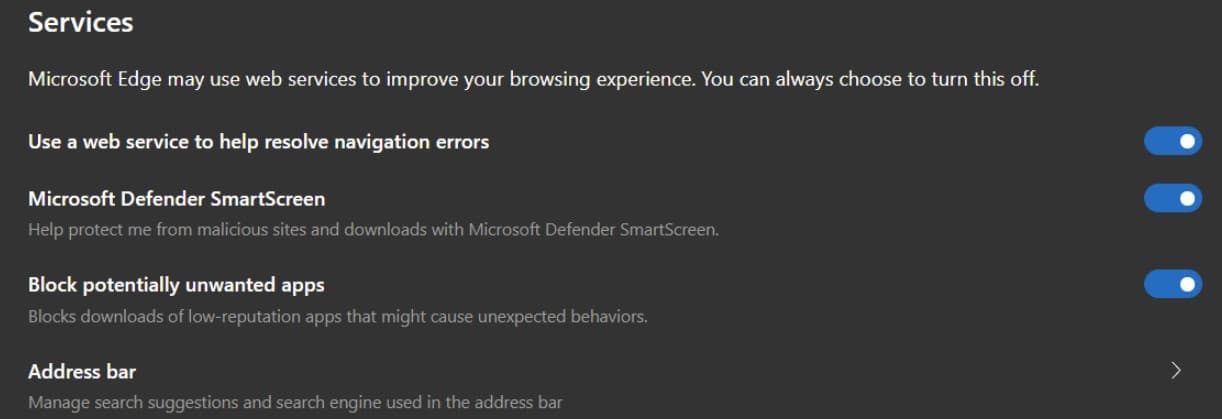The image size is (1222, 419).
Task: Click the Address bar row title
Action: tap(82, 372)
